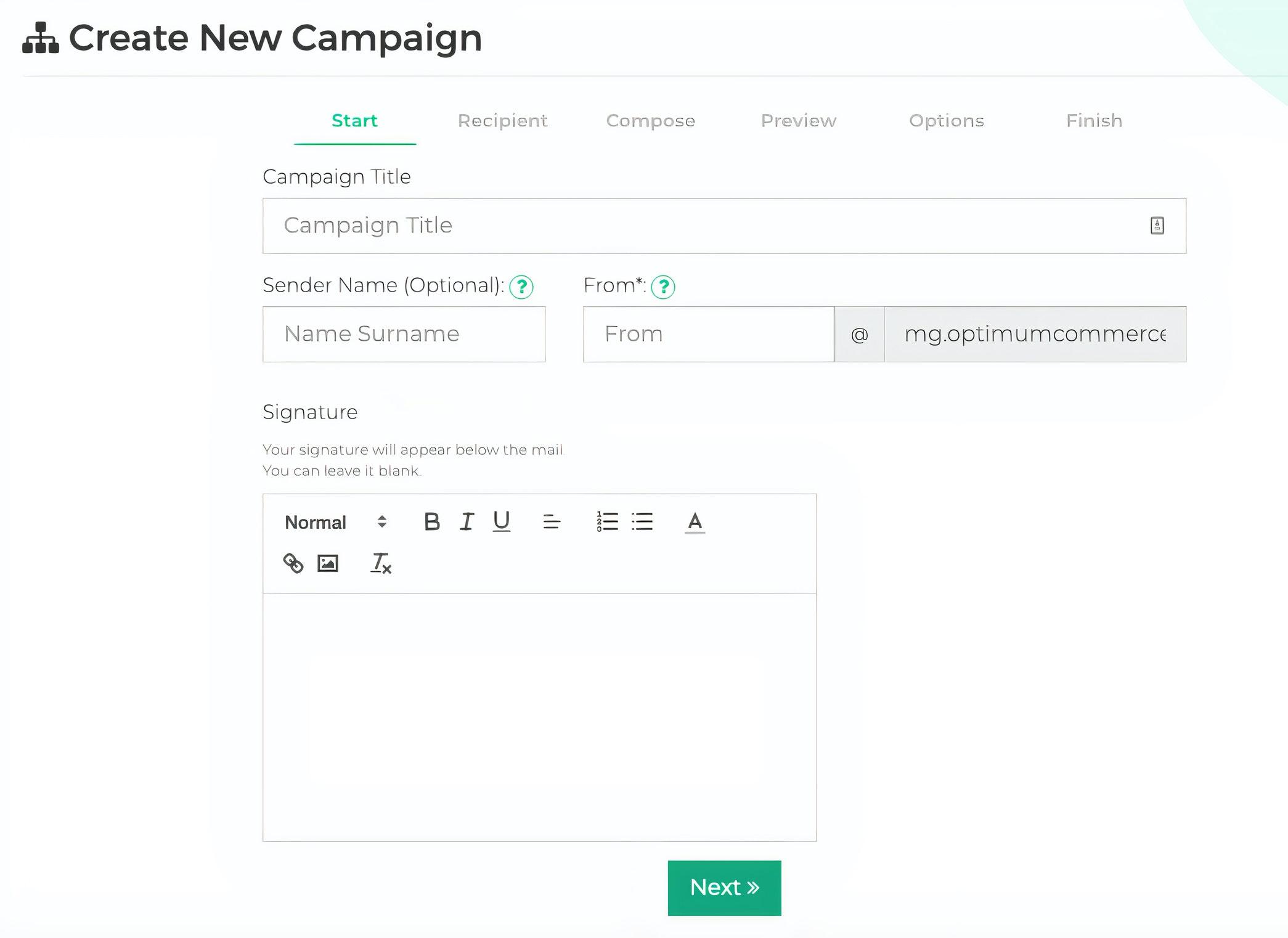Click the campaign hierarchy icon beside heading
Image resolution: width=1288 pixels, height=938 pixels.
tap(41, 38)
